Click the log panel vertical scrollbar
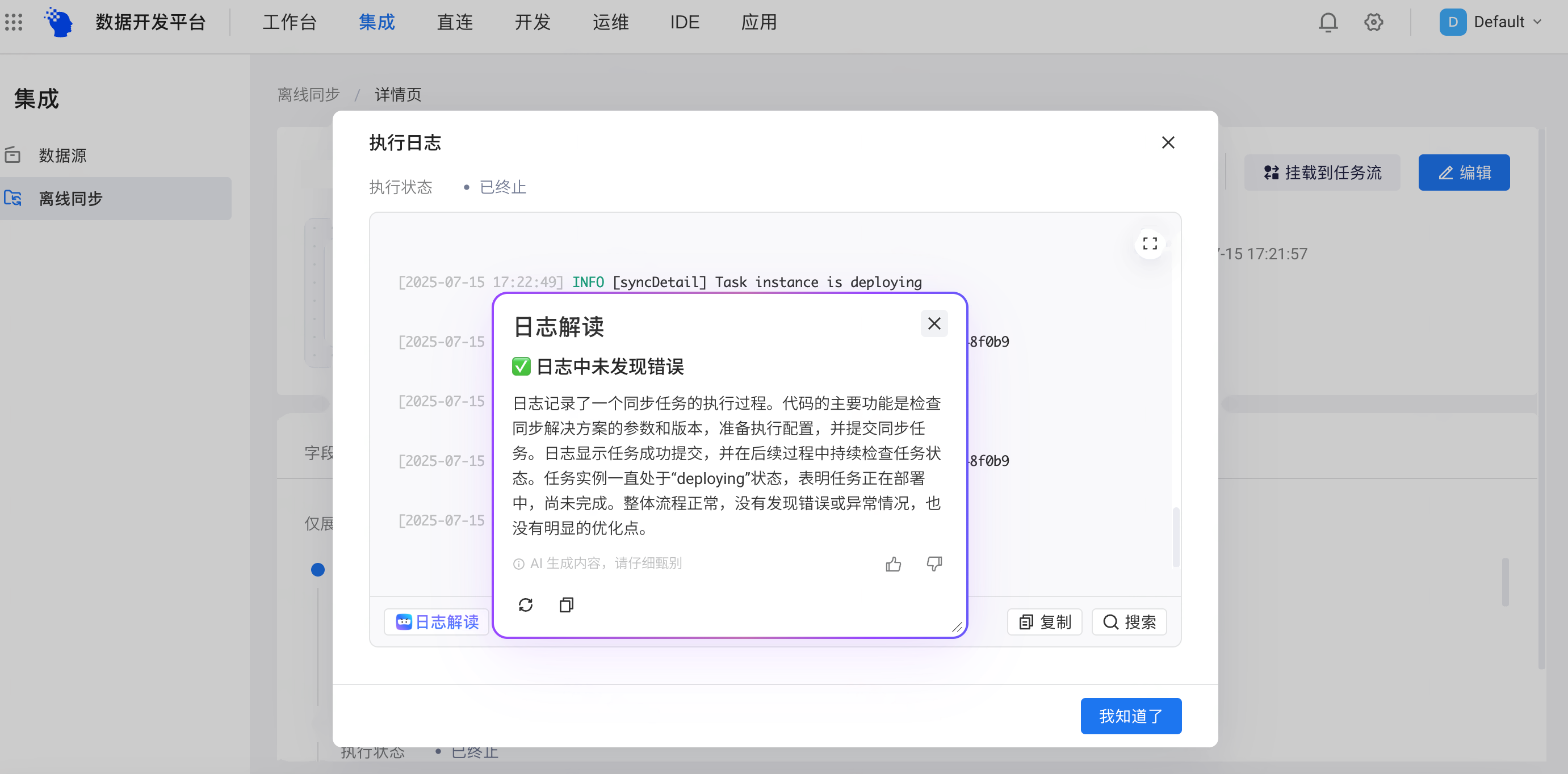 [1175, 537]
